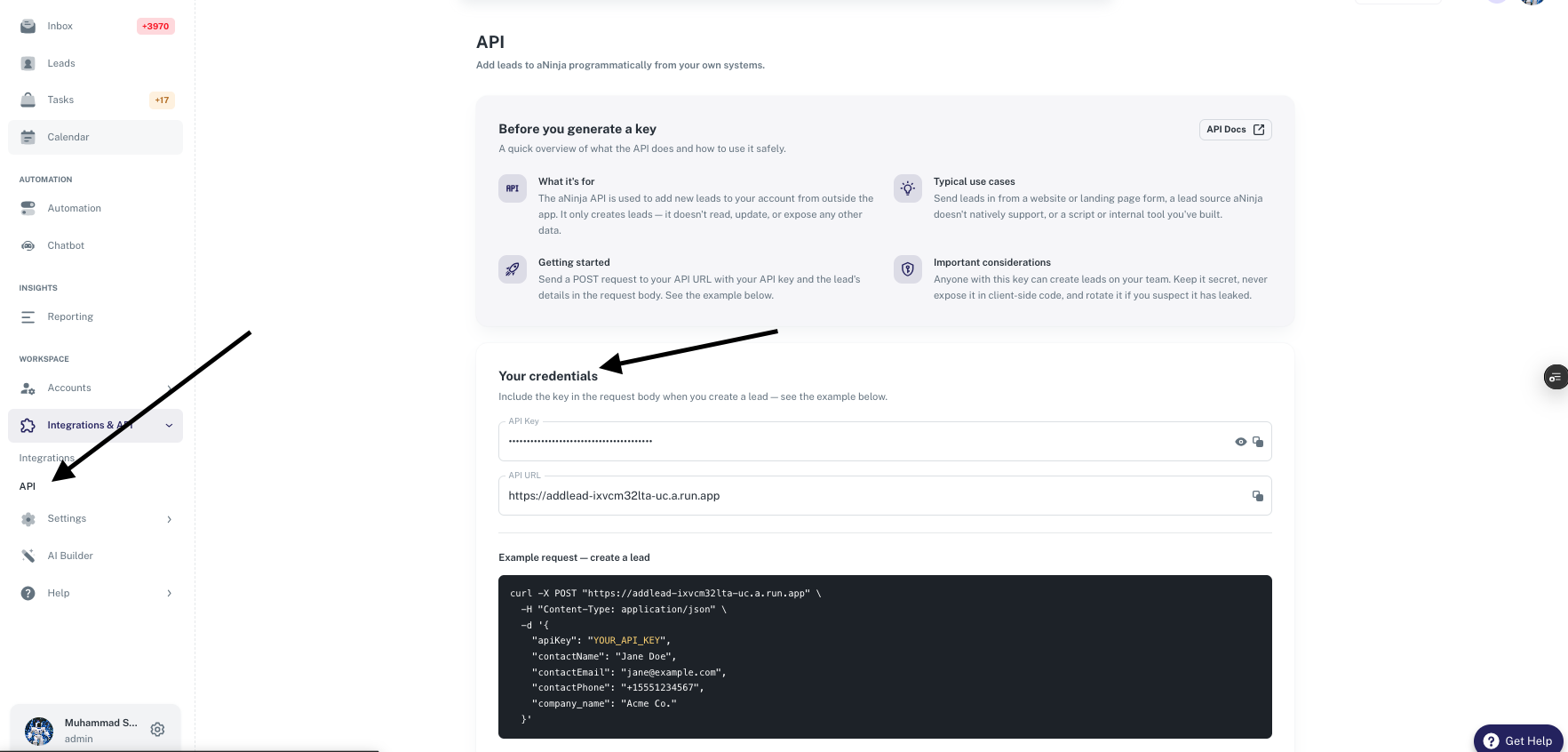This screenshot has height=752, width=1568.
Task: Expand the Help submenu chevron
Action: pos(169,594)
